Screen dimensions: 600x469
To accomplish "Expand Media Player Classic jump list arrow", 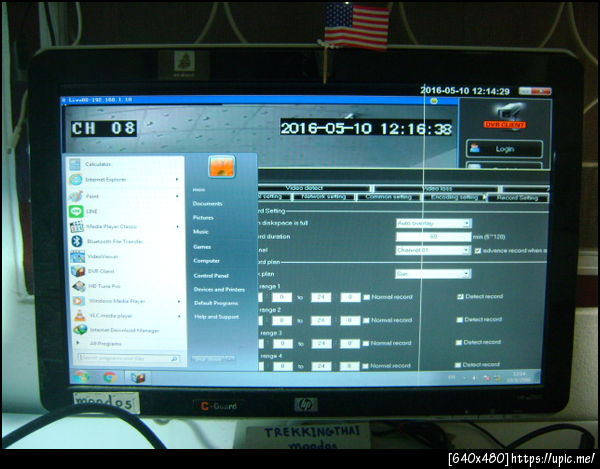I will tap(177, 226).
